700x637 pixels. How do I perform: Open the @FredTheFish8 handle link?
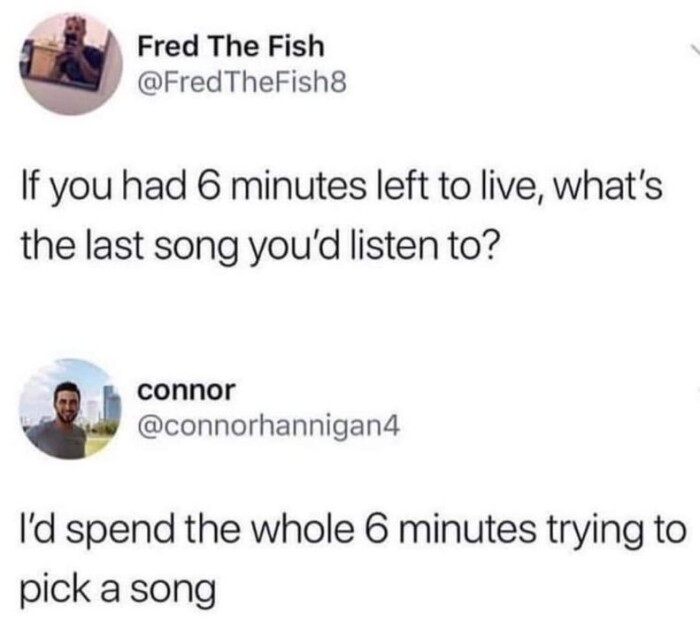point(242,83)
